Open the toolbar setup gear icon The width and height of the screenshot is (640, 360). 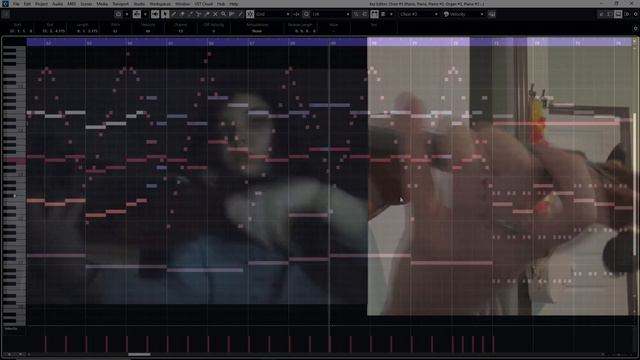coord(636,14)
